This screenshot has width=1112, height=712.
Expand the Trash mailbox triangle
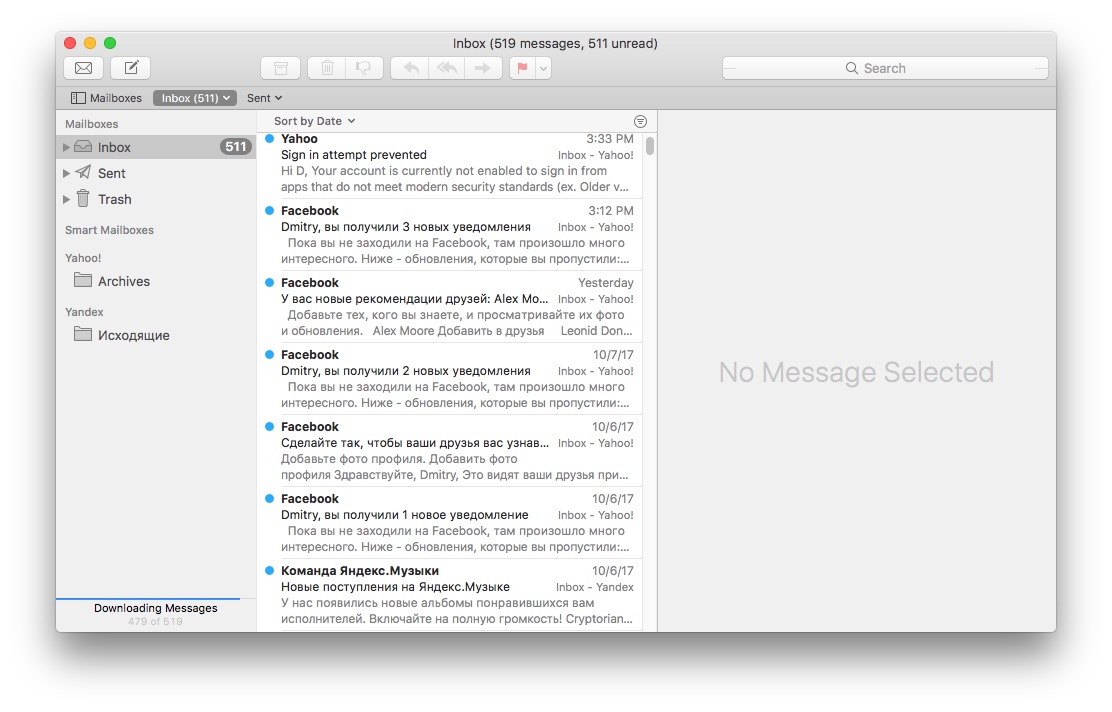coord(67,199)
